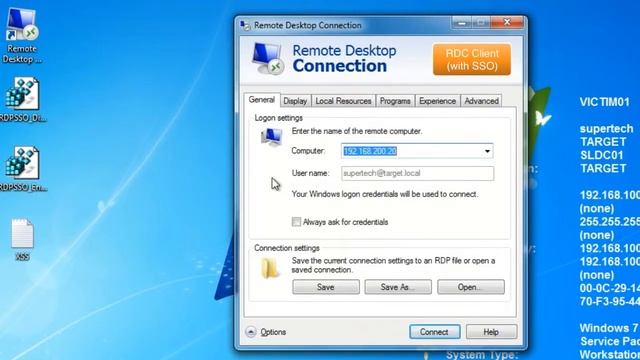Click the Save connection settings button
This screenshot has width=640, height=360.
[326, 287]
